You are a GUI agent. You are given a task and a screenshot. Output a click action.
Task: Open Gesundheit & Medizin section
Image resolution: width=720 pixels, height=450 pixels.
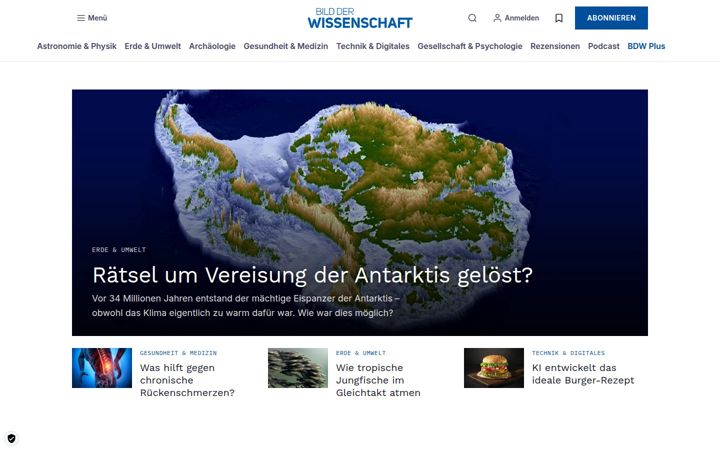pyautogui.click(x=286, y=46)
